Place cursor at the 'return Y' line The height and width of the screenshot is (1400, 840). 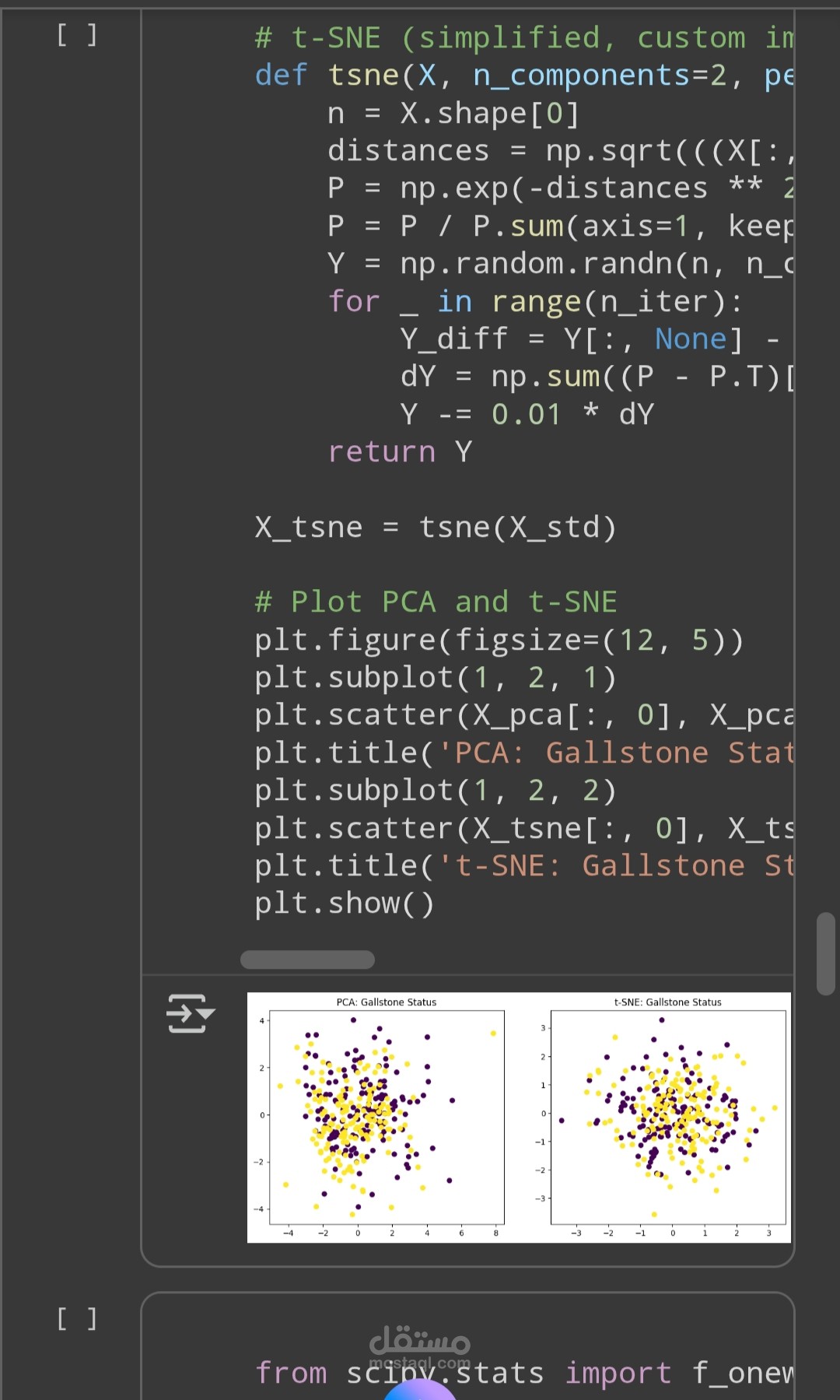pos(400,452)
